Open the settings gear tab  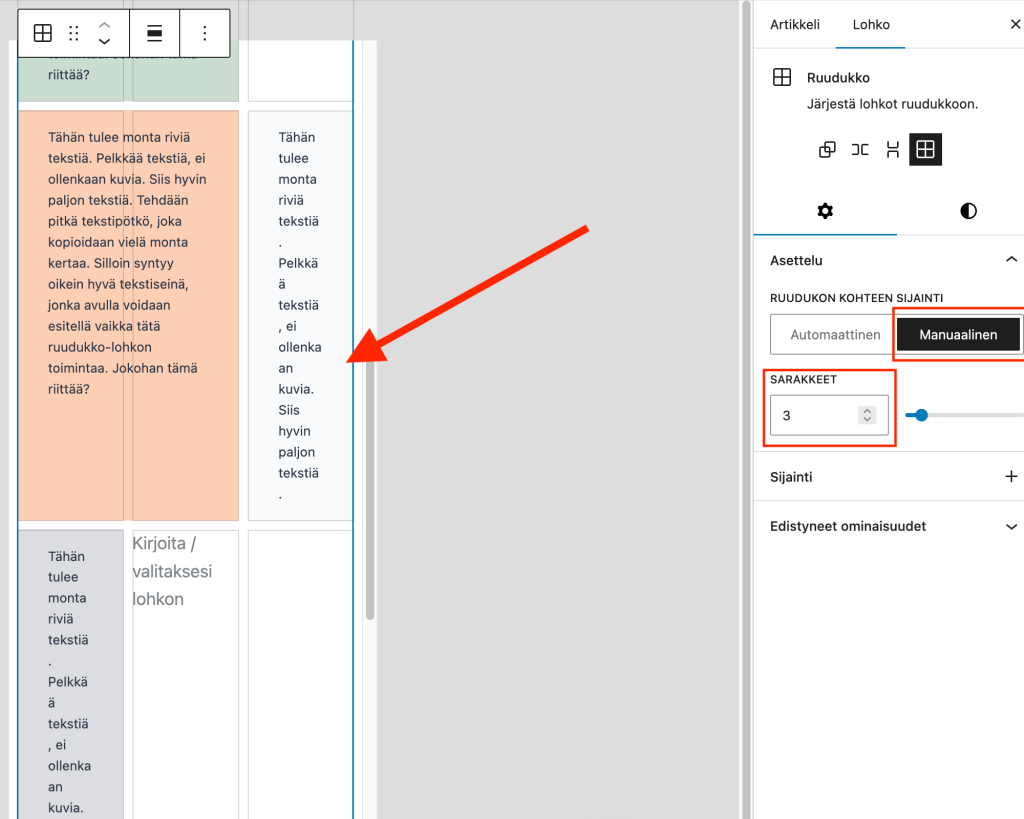pyautogui.click(x=825, y=211)
